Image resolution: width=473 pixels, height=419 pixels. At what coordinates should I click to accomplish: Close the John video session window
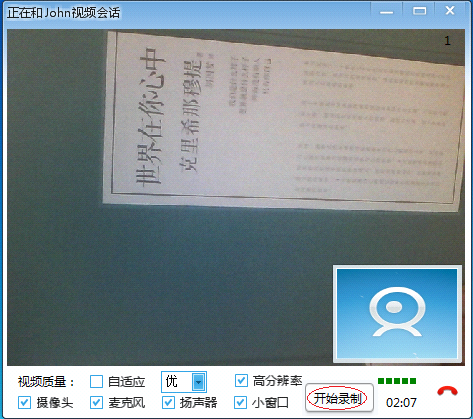point(450,11)
